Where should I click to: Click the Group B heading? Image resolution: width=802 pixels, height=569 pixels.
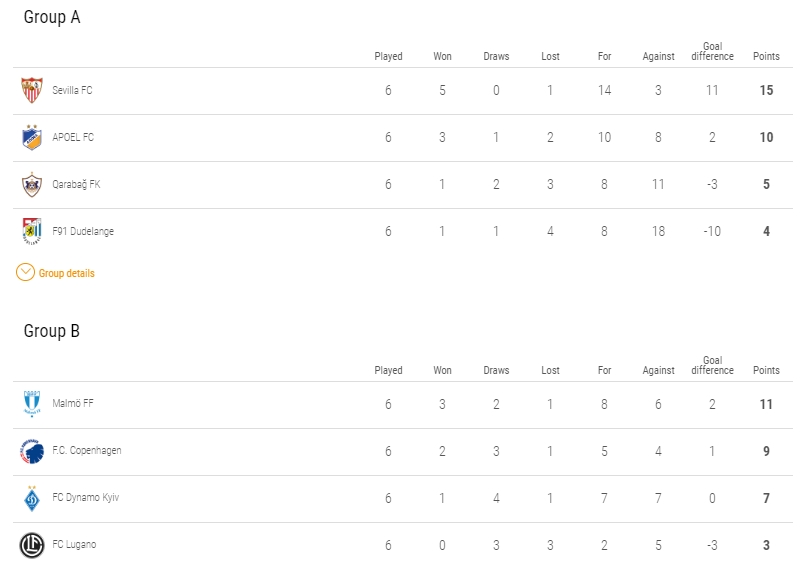(x=52, y=331)
